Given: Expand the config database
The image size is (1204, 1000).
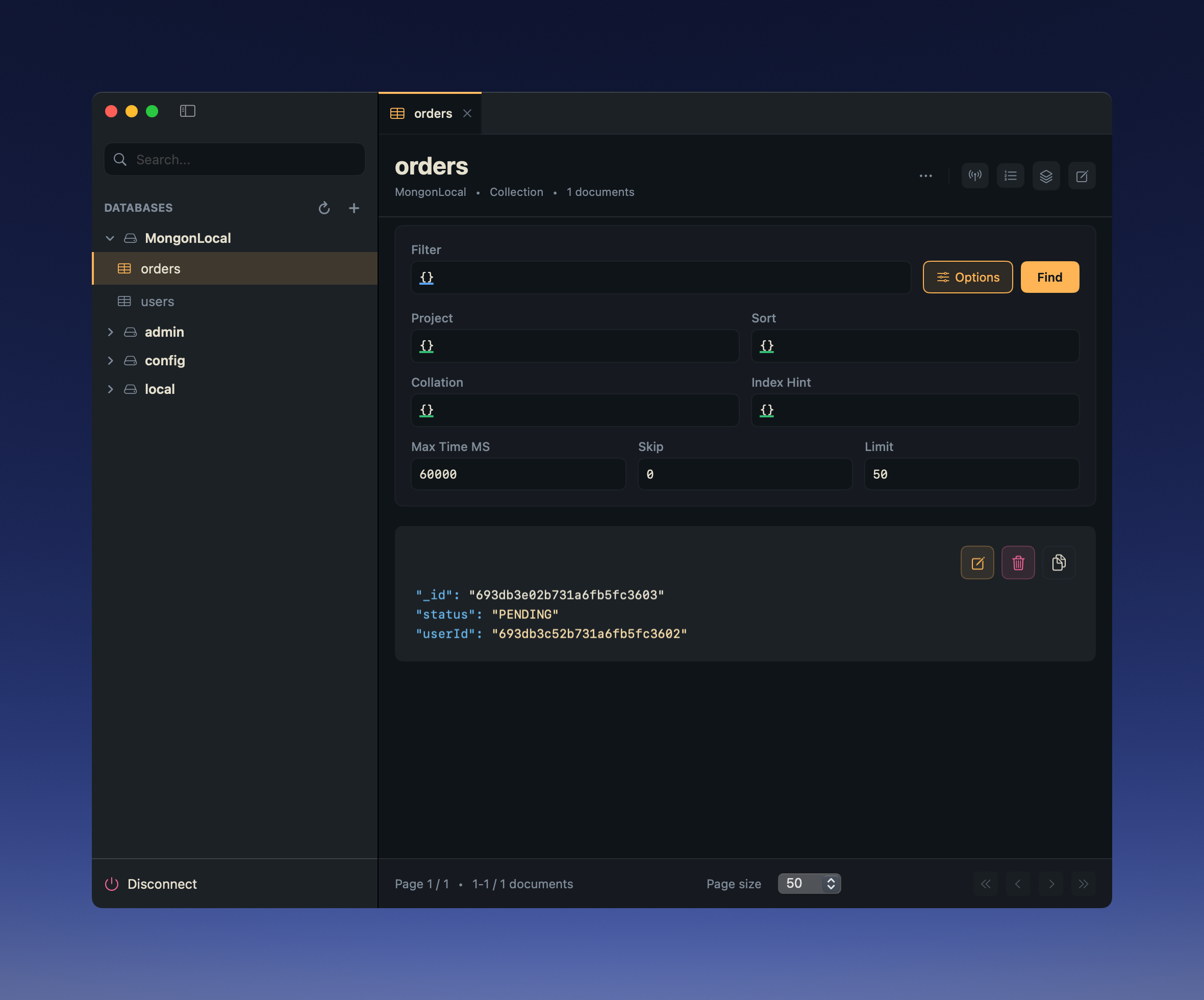Looking at the screenshot, I should (110, 361).
